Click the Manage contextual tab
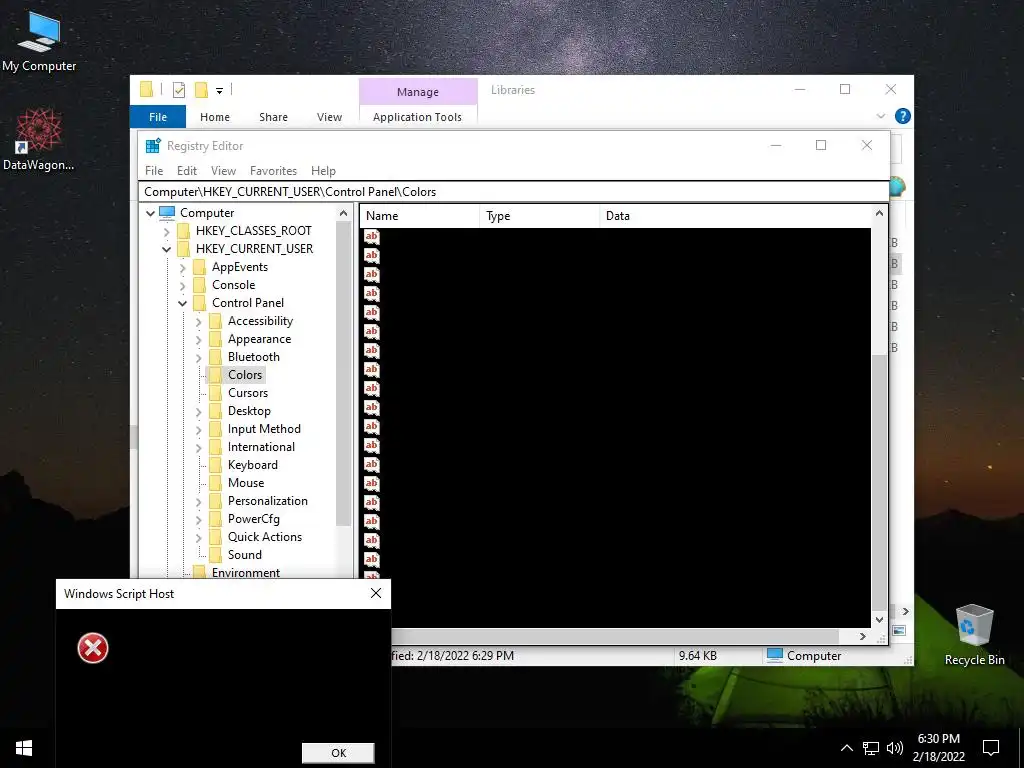1024x768 pixels. point(418,91)
